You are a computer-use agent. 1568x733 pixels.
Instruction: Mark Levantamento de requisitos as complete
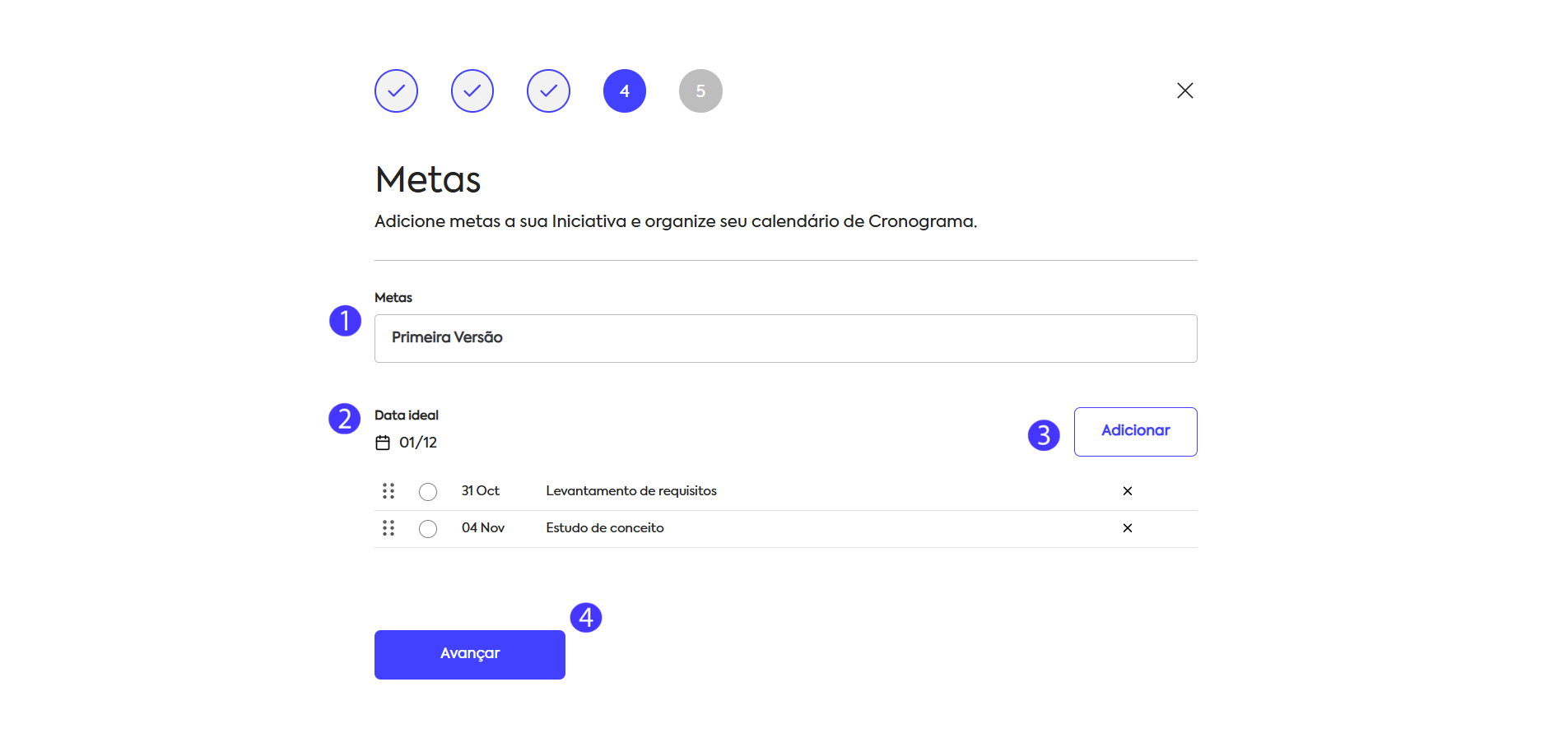coord(428,492)
